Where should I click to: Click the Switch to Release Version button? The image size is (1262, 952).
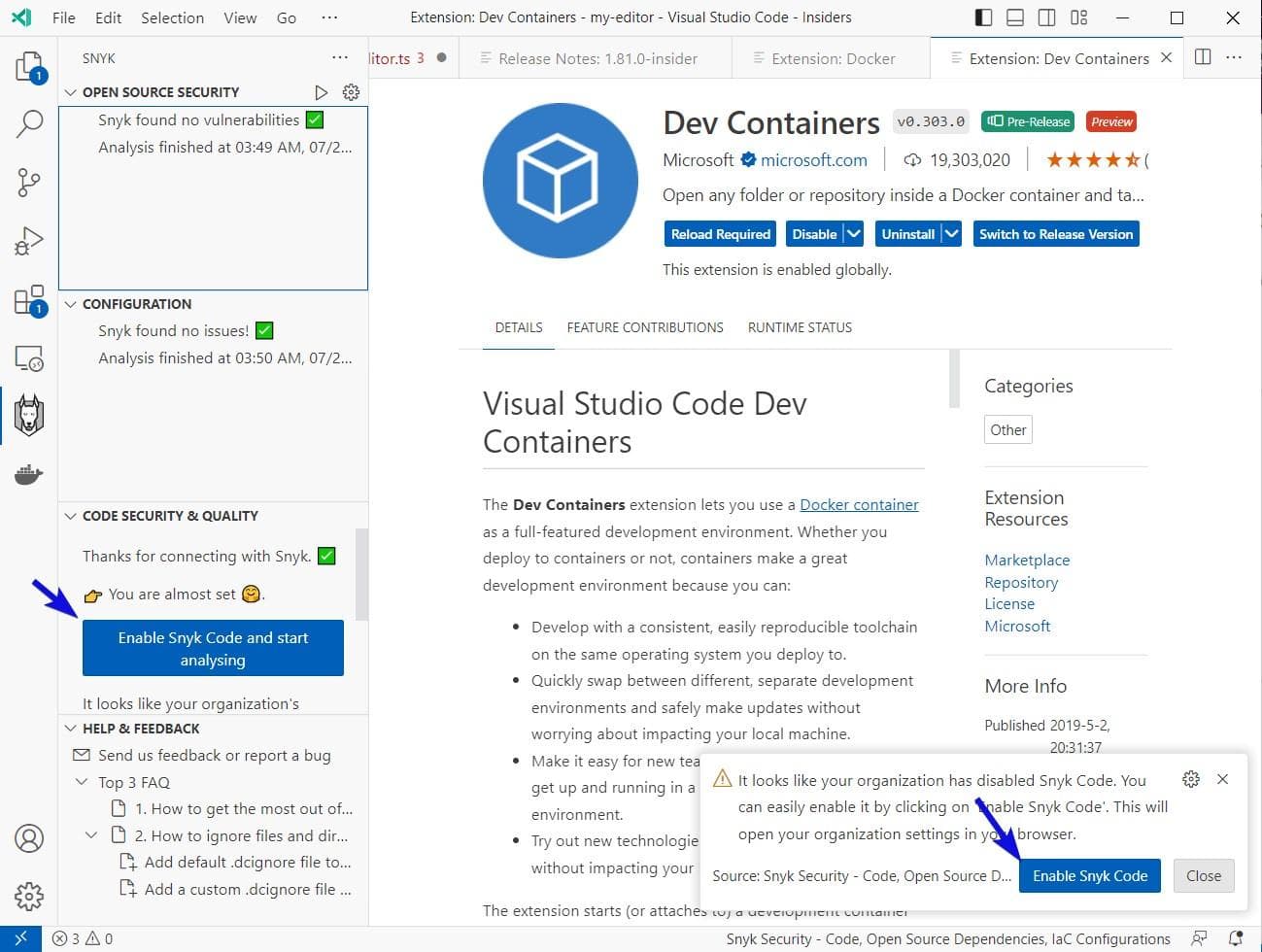click(x=1056, y=233)
